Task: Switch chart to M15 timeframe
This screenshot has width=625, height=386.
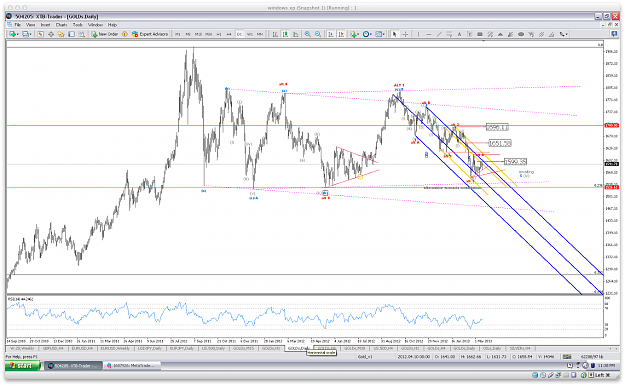Action: click(x=198, y=34)
